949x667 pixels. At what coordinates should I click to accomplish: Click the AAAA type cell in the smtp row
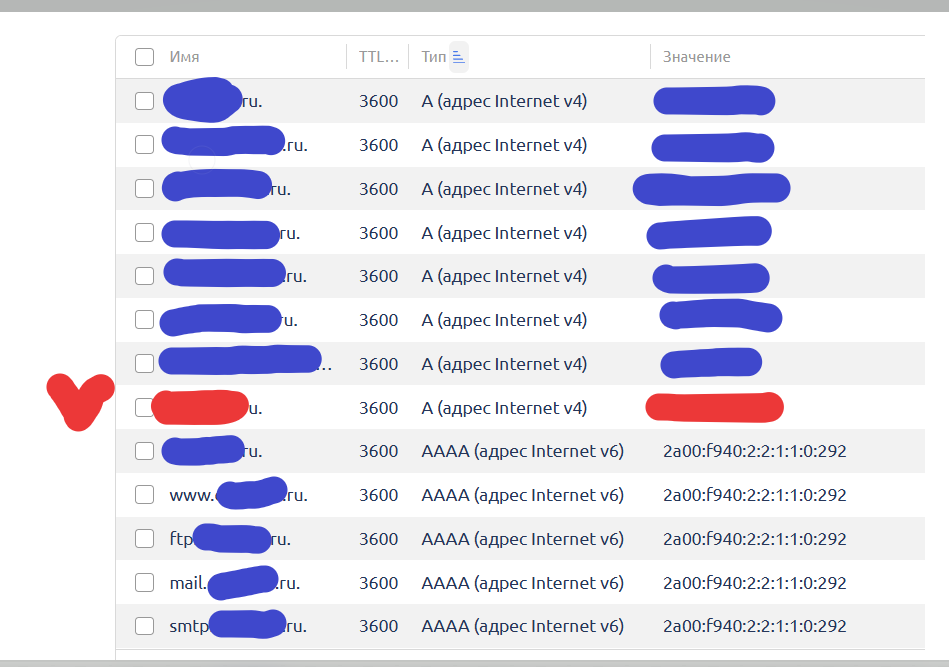pyautogui.click(x=522, y=626)
